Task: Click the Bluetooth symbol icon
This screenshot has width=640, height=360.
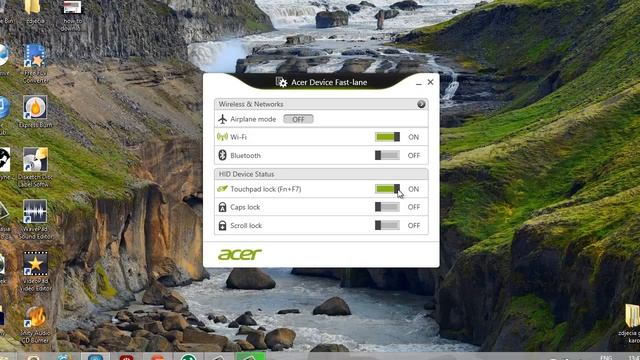Action: [222, 155]
